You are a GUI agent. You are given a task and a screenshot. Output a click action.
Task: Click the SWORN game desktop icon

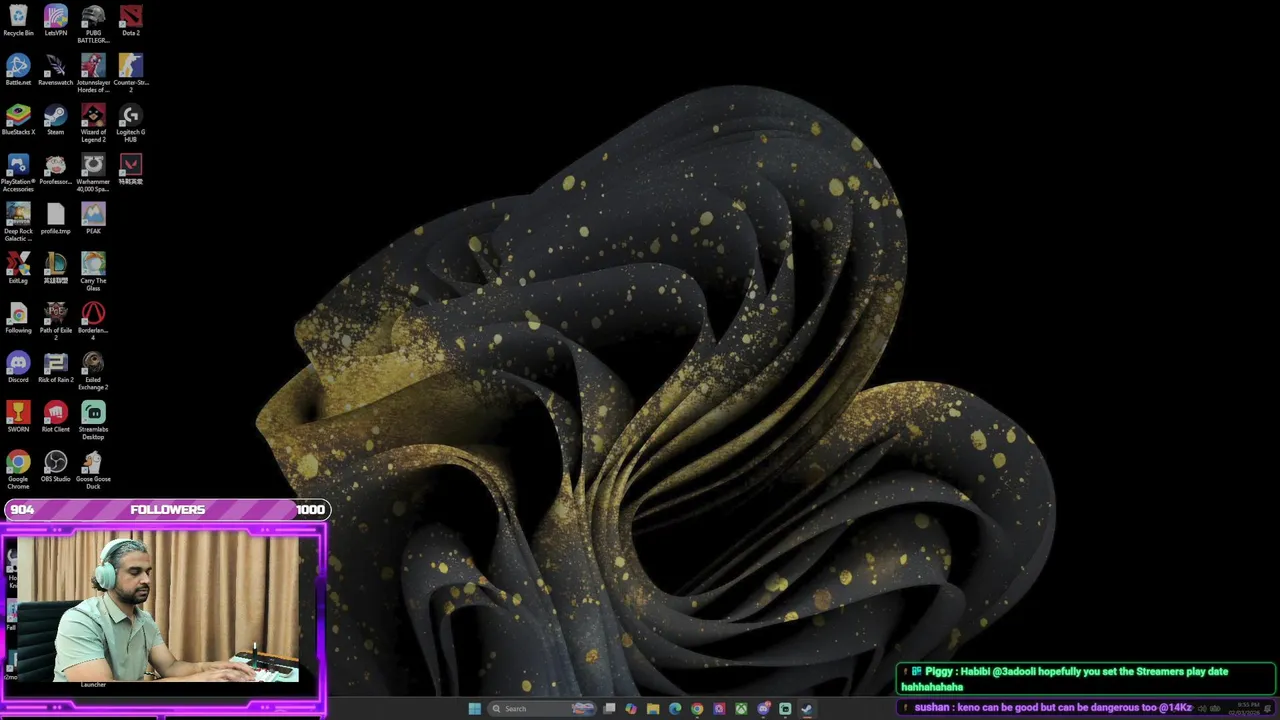18,417
